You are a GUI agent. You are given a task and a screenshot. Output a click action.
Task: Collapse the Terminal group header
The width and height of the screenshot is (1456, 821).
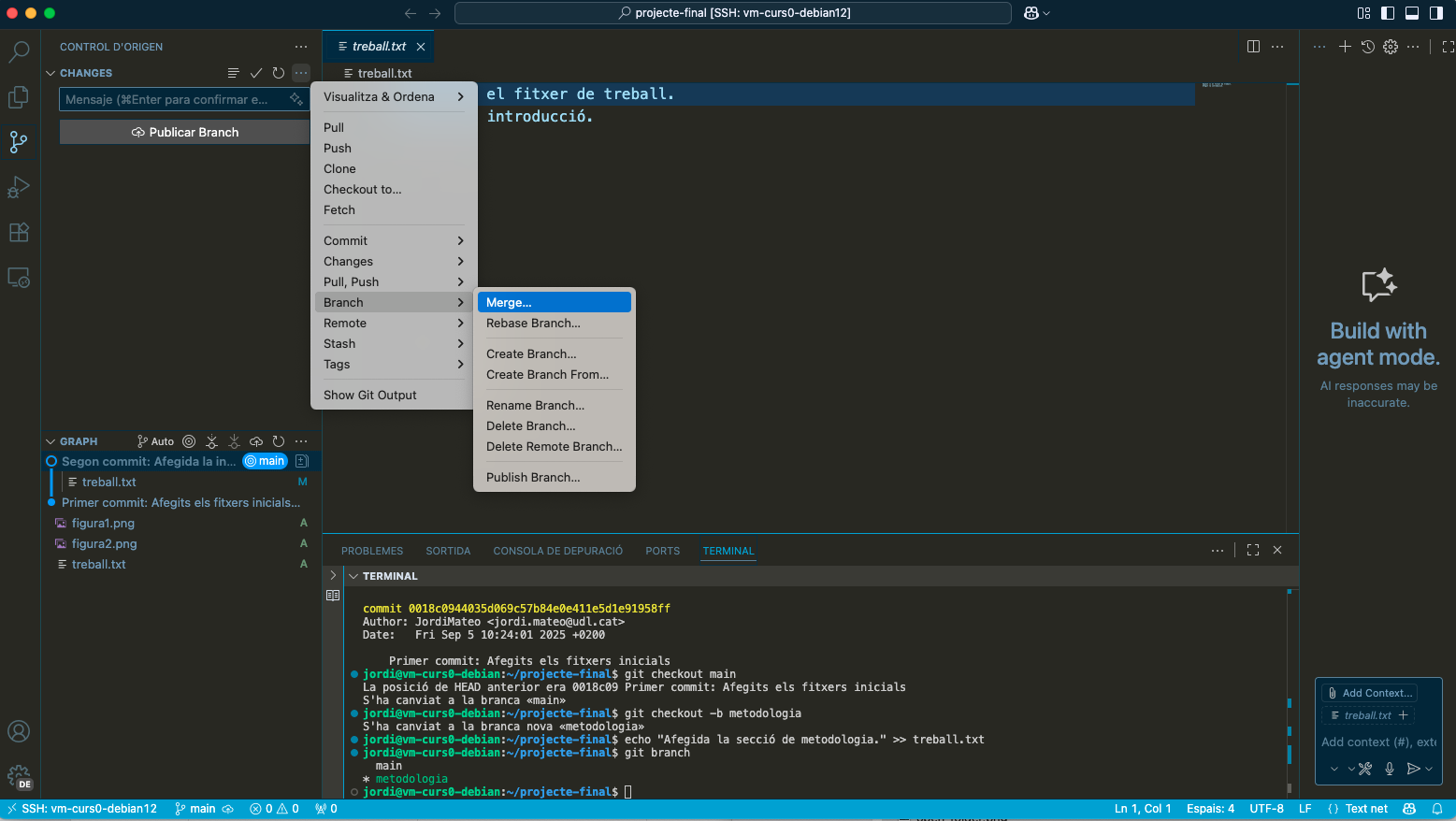tap(353, 576)
